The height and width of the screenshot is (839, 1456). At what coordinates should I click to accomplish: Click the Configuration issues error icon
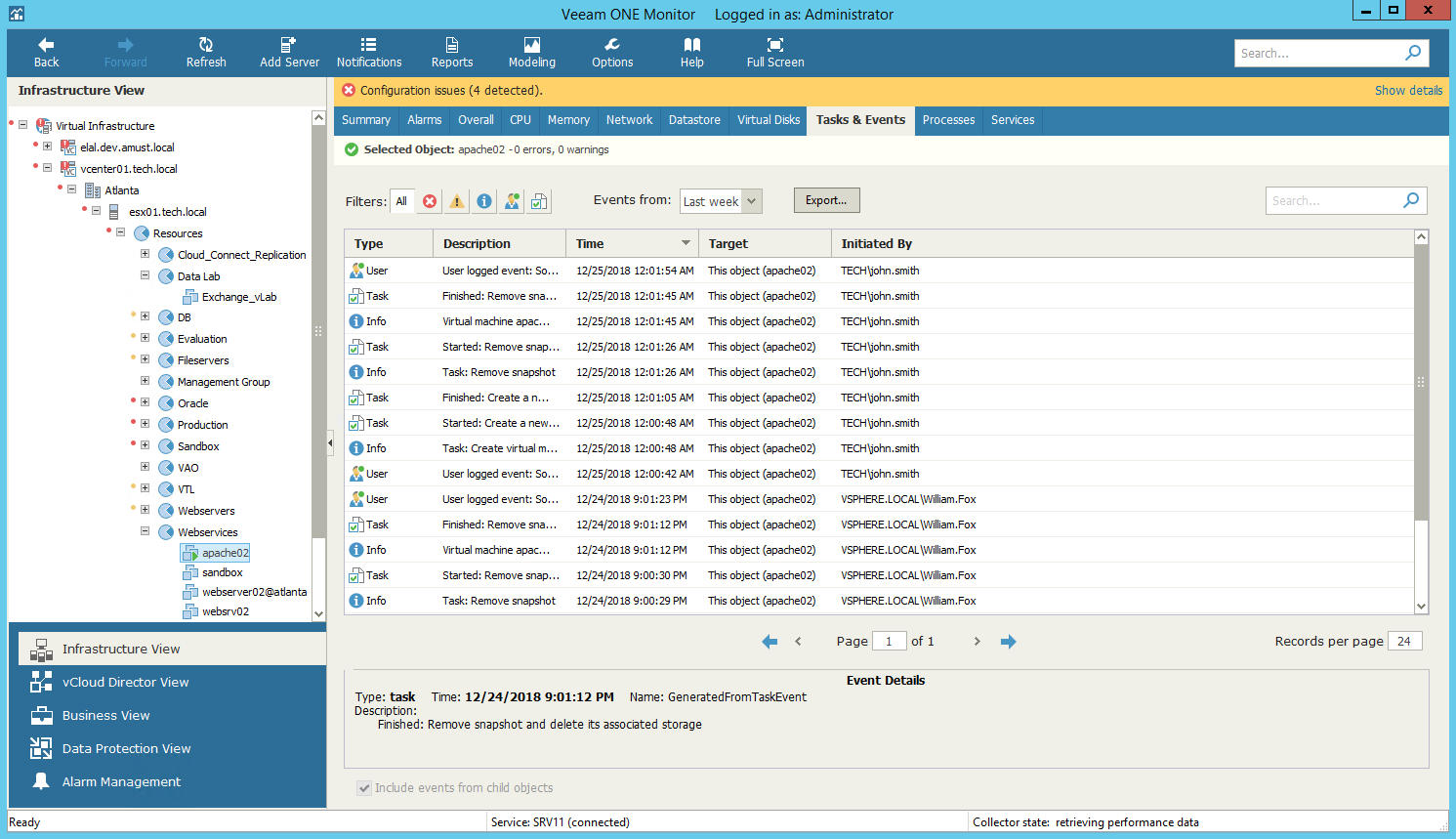[349, 90]
